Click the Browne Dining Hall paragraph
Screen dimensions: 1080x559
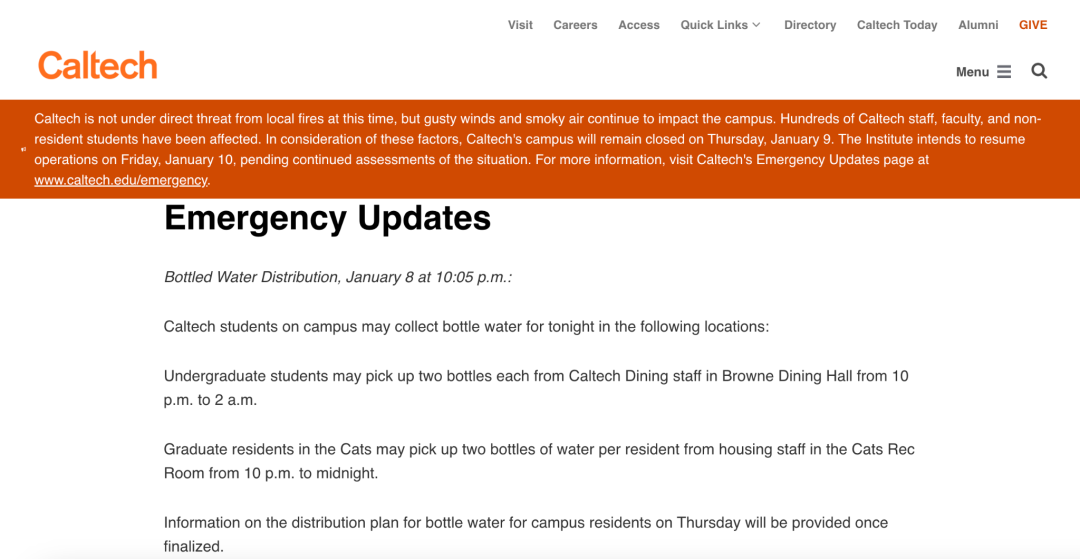pyautogui.click(x=536, y=388)
